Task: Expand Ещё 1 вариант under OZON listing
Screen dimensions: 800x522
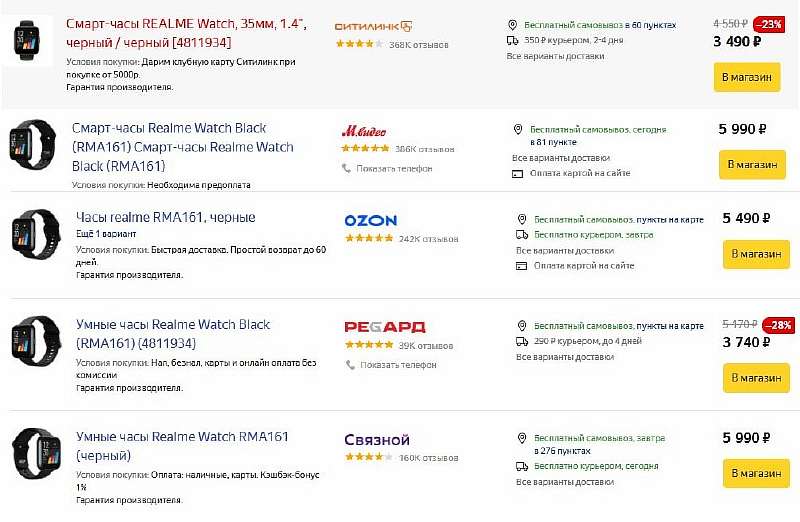Action: point(103,233)
